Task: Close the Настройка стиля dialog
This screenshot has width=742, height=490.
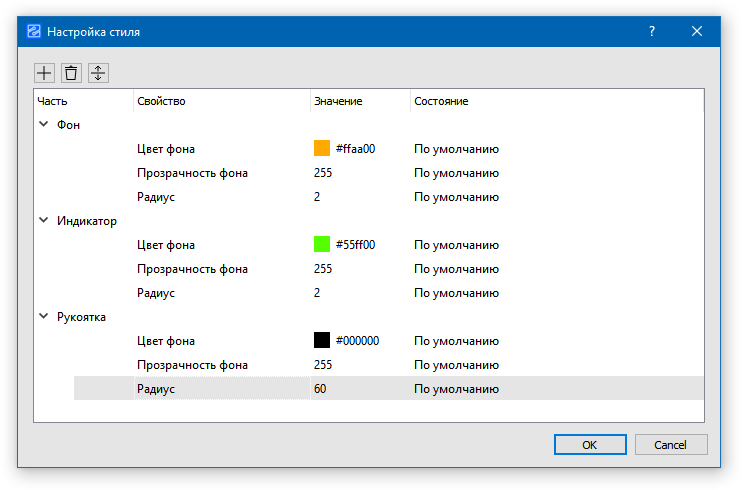Action: [x=697, y=31]
